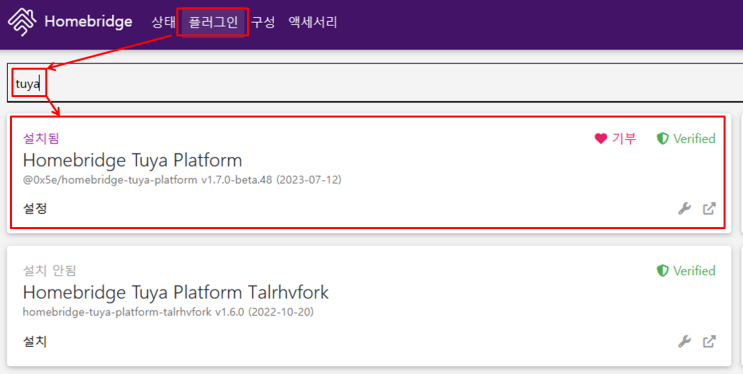Viewport: 743px width, 374px height.
Task: Click Verified shield icon on Homebridge Tuya Platform
Action: (x=662, y=138)
